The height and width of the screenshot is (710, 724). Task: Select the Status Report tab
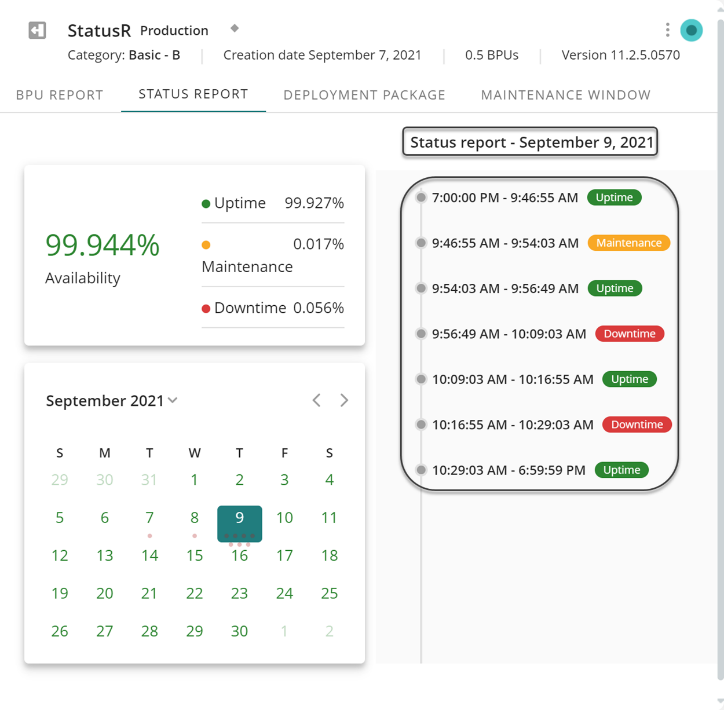193,95
